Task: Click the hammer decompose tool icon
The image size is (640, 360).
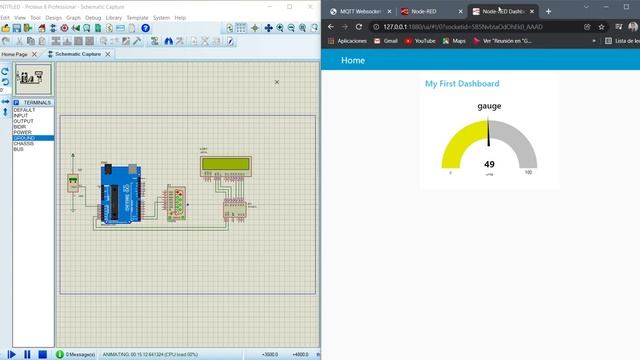Action: pyautogui.click(x=137, y=41)
